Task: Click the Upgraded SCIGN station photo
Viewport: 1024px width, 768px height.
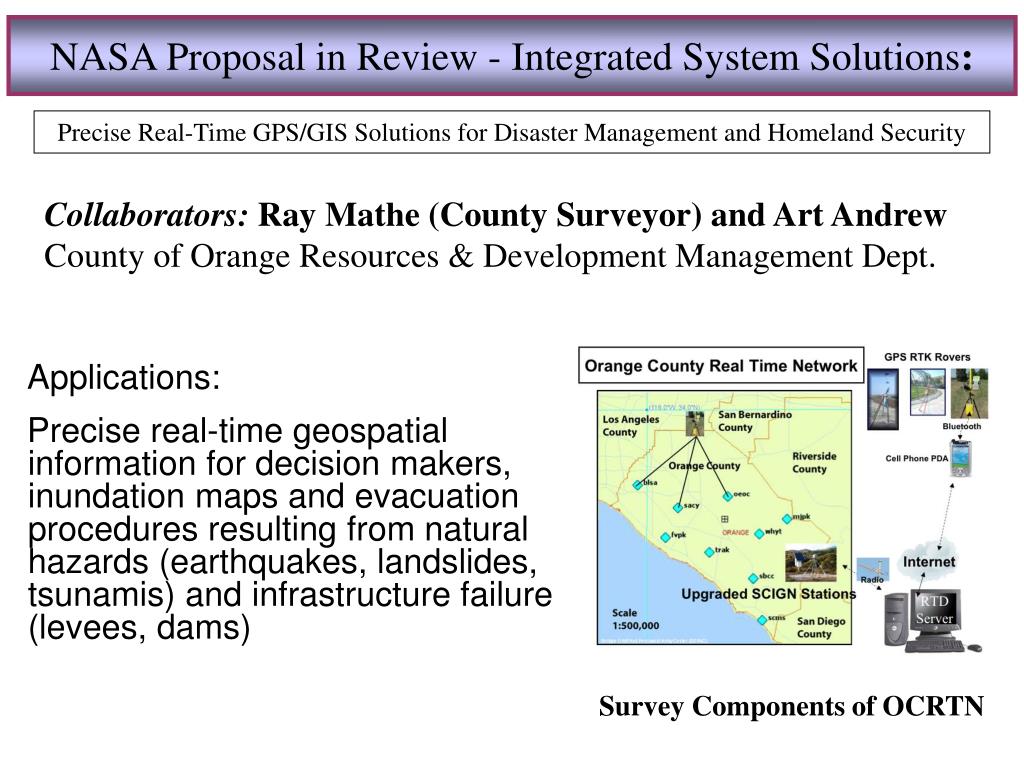Action: pyautogui.click(x=810, y=563)
